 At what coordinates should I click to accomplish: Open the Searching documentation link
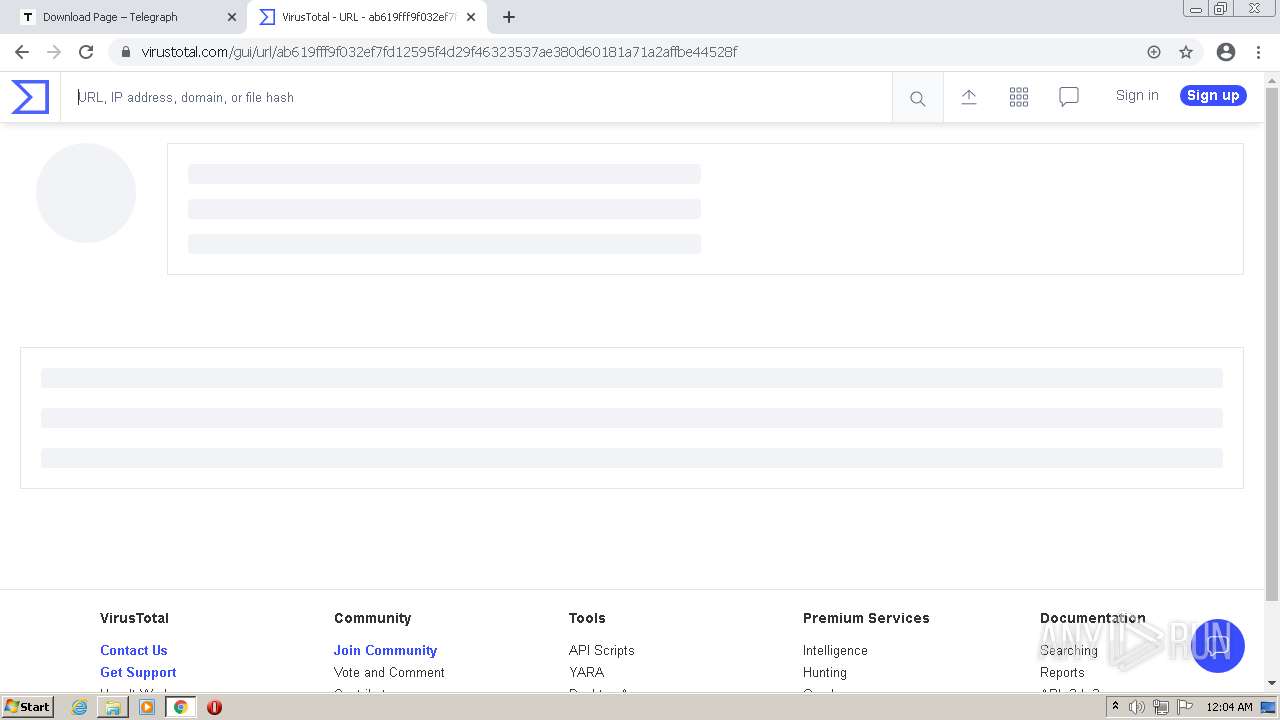[1069, 650]
